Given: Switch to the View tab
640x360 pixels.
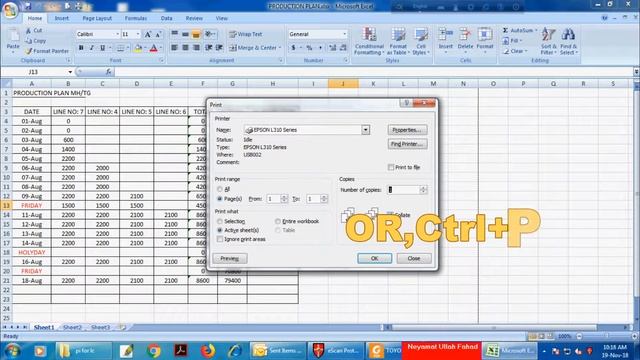Looking at the screenshot, I should 222,18.
